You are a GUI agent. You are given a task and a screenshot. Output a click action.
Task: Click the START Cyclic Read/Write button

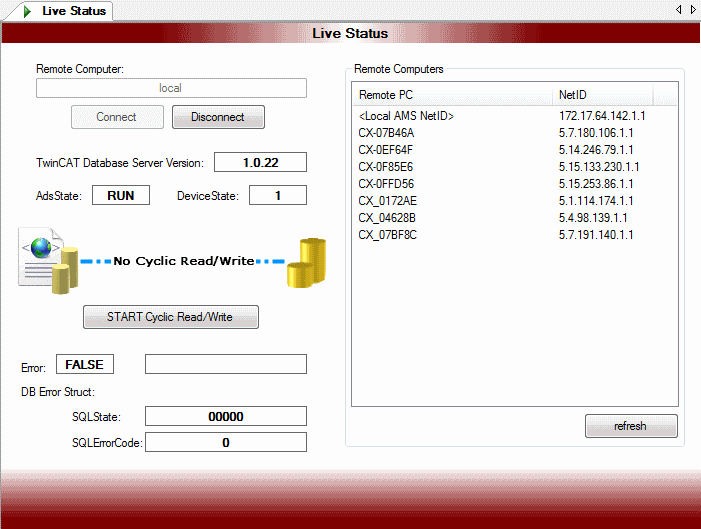coord(171,317)
